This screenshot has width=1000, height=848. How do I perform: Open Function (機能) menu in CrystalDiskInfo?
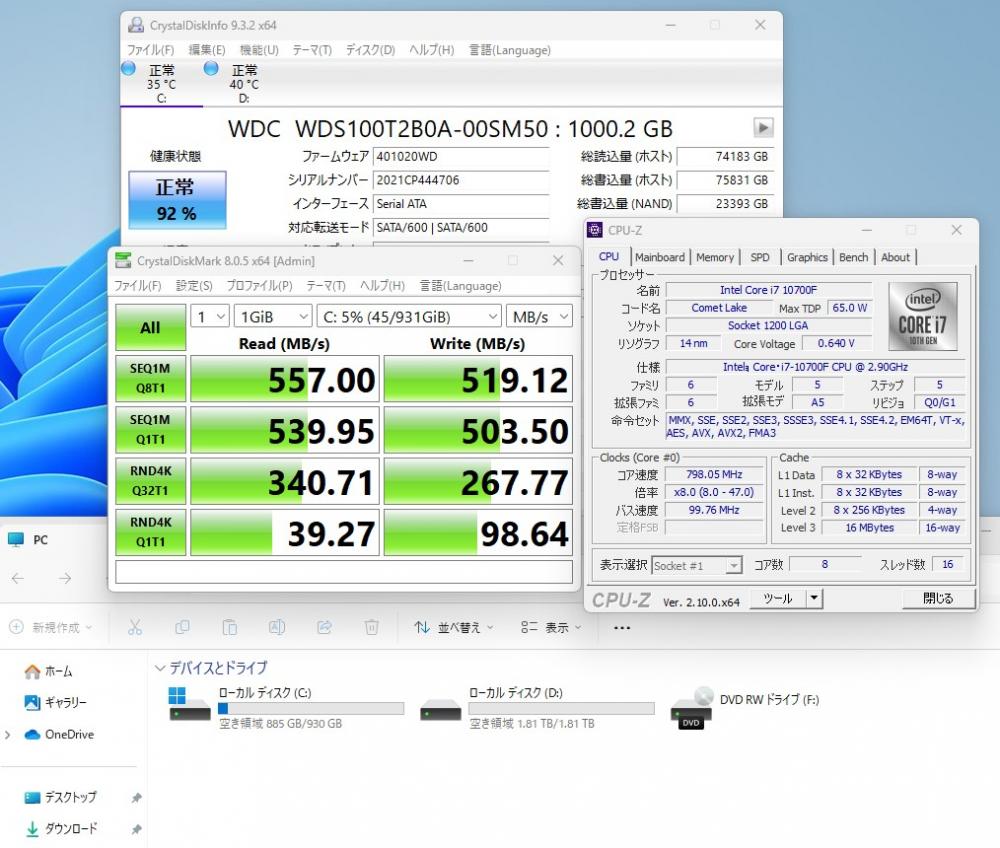(x=259, y=50)
